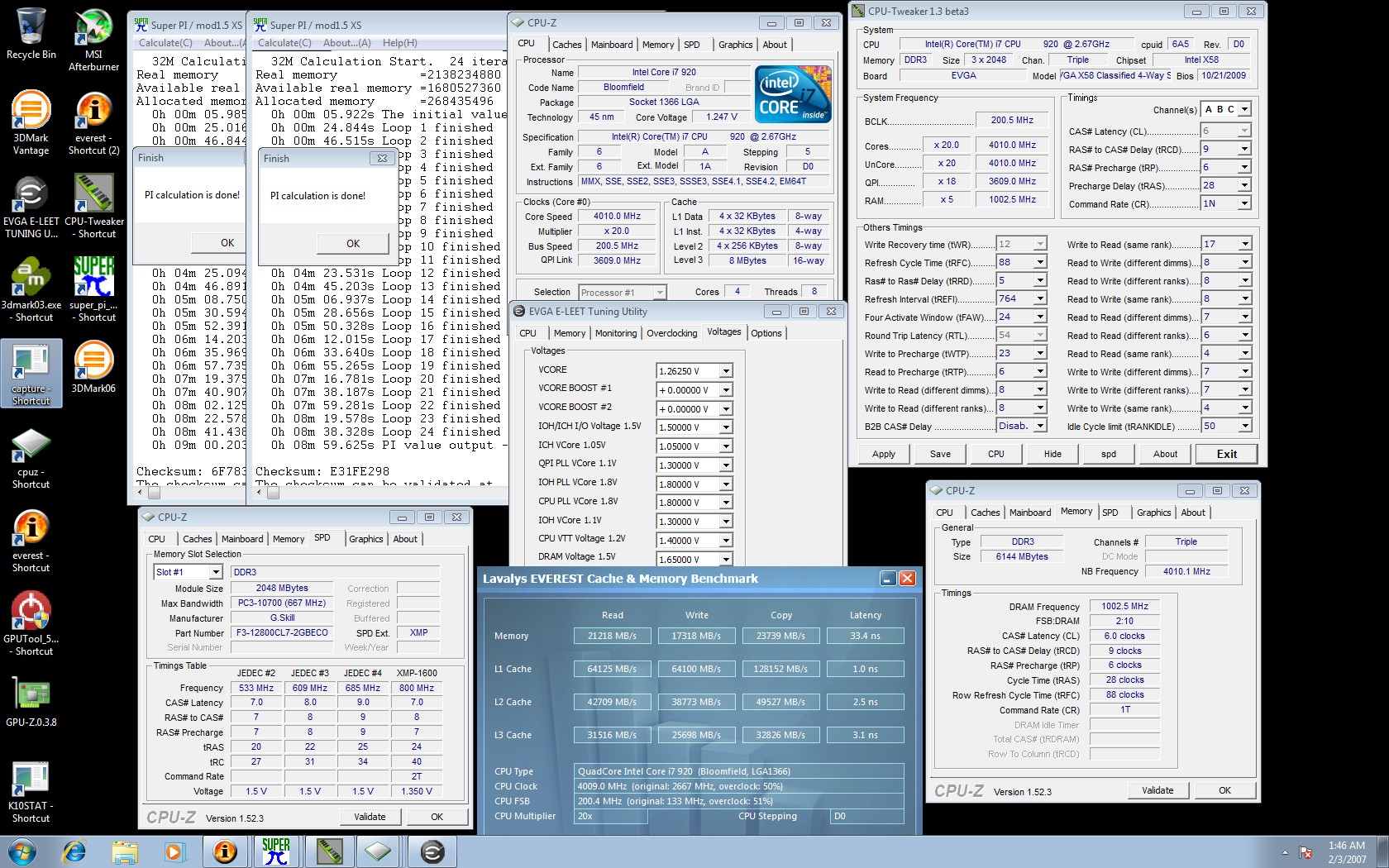Open Memory Slot selection dropdown Slot #1
This screenshot has height=868, width=1389.
click(215, 572)
